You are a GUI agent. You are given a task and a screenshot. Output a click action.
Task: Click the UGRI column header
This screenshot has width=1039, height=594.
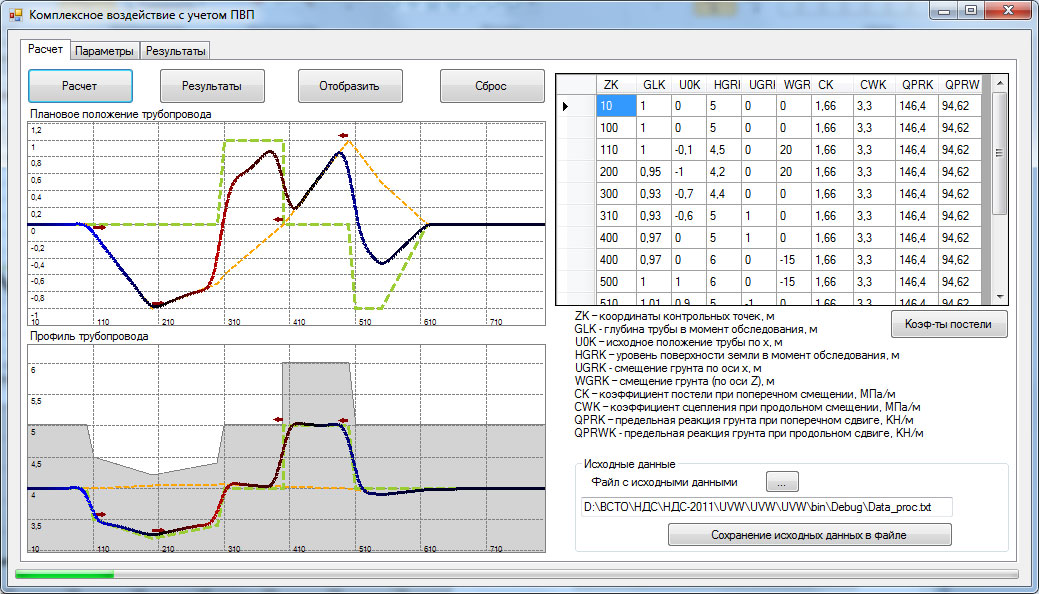(761, 85)
